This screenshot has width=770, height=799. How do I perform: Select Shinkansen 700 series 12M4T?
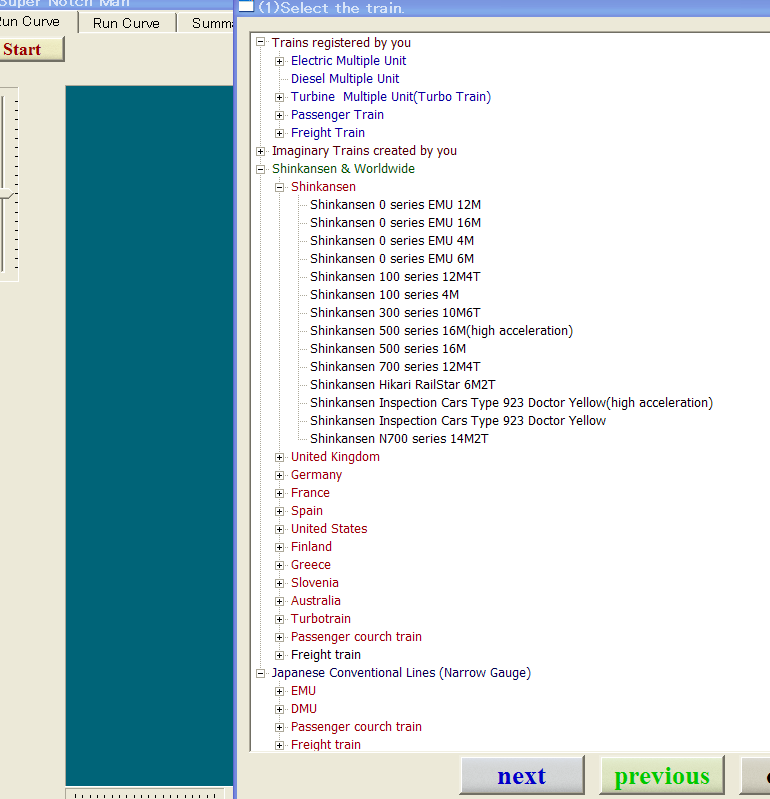coord(395,367)
